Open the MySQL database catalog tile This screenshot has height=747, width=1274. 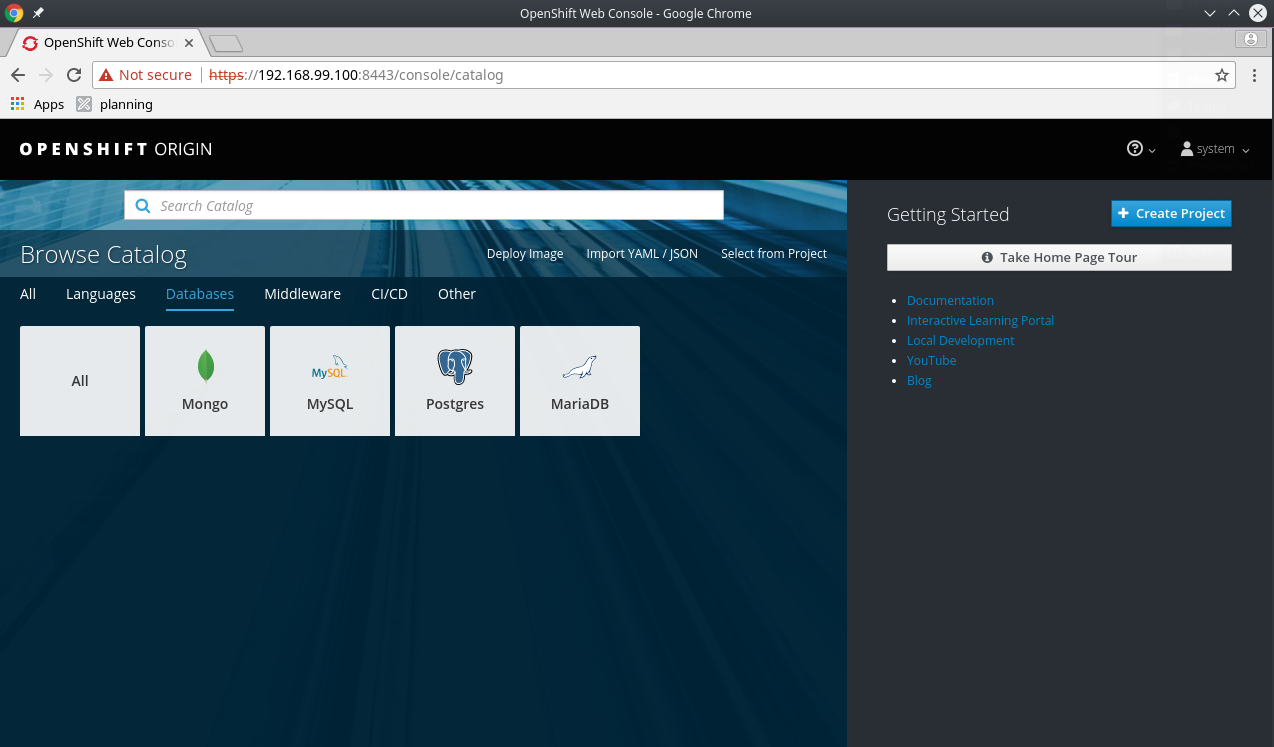(x=330, y=381)
